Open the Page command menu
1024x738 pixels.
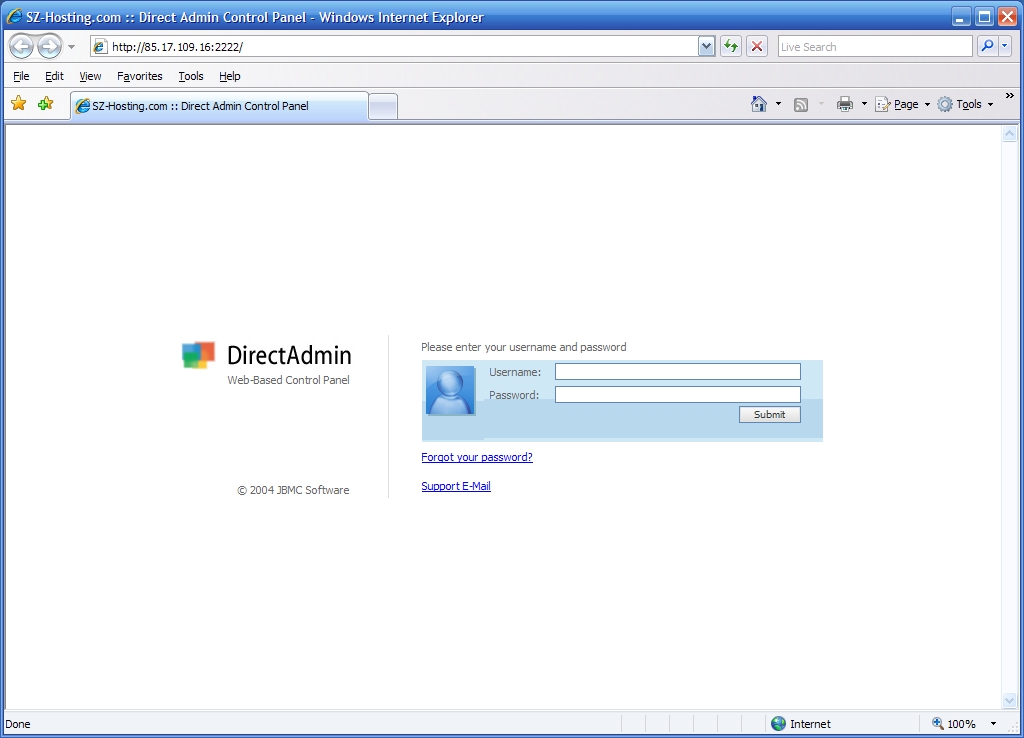[903, 104]
